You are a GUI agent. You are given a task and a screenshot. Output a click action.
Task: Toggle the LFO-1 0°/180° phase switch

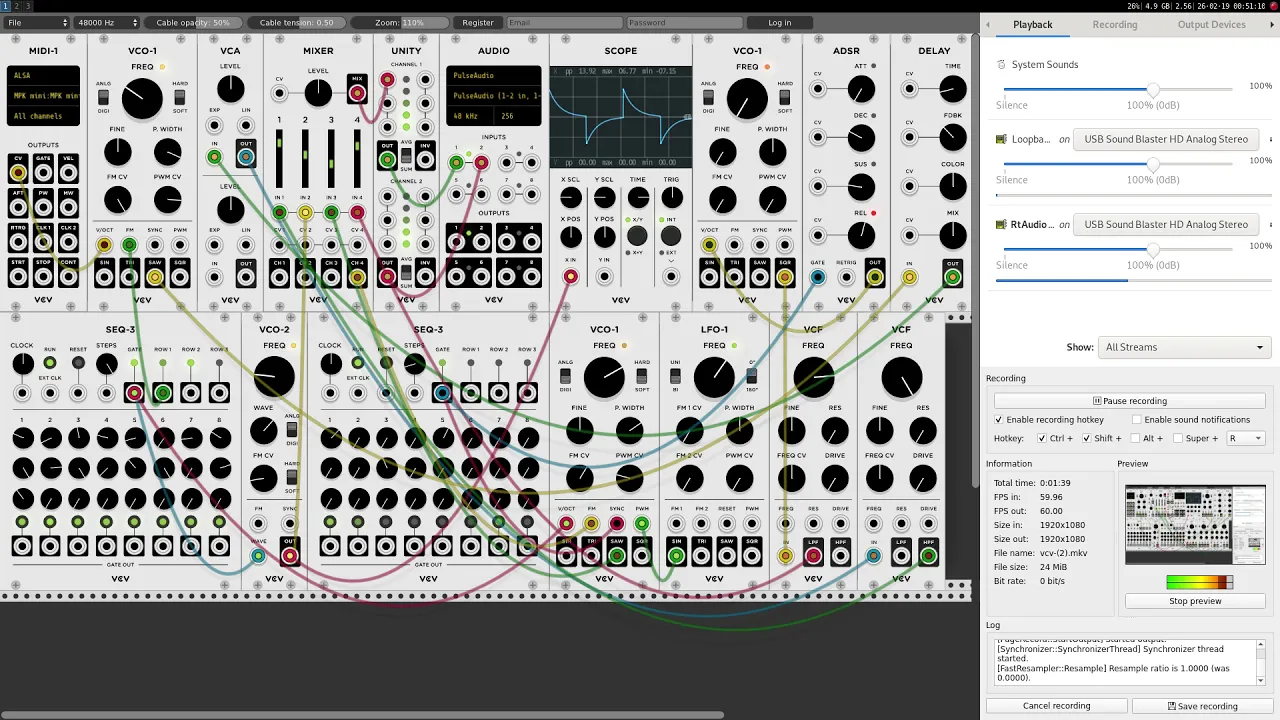click(x=752, y=376)
